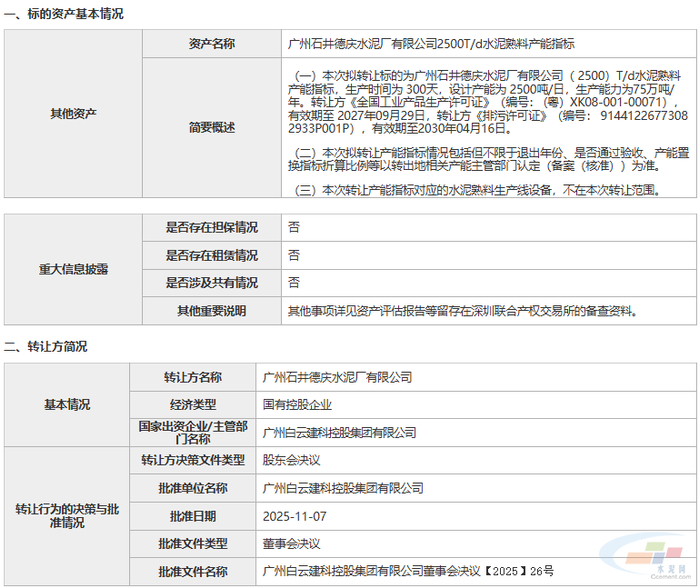Select the value 股东会决议
Image resolution: width=700 pixels, height=588 pixels.
pos(291,460)
